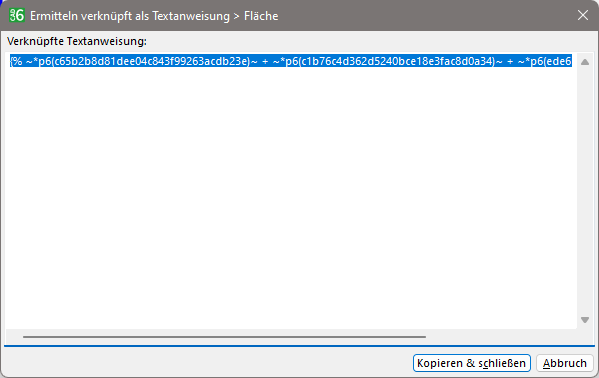The height and width of the screenshot is (378, 599).
Task: Click the vertical scrollbar up arrow
Action: [584, 62]
